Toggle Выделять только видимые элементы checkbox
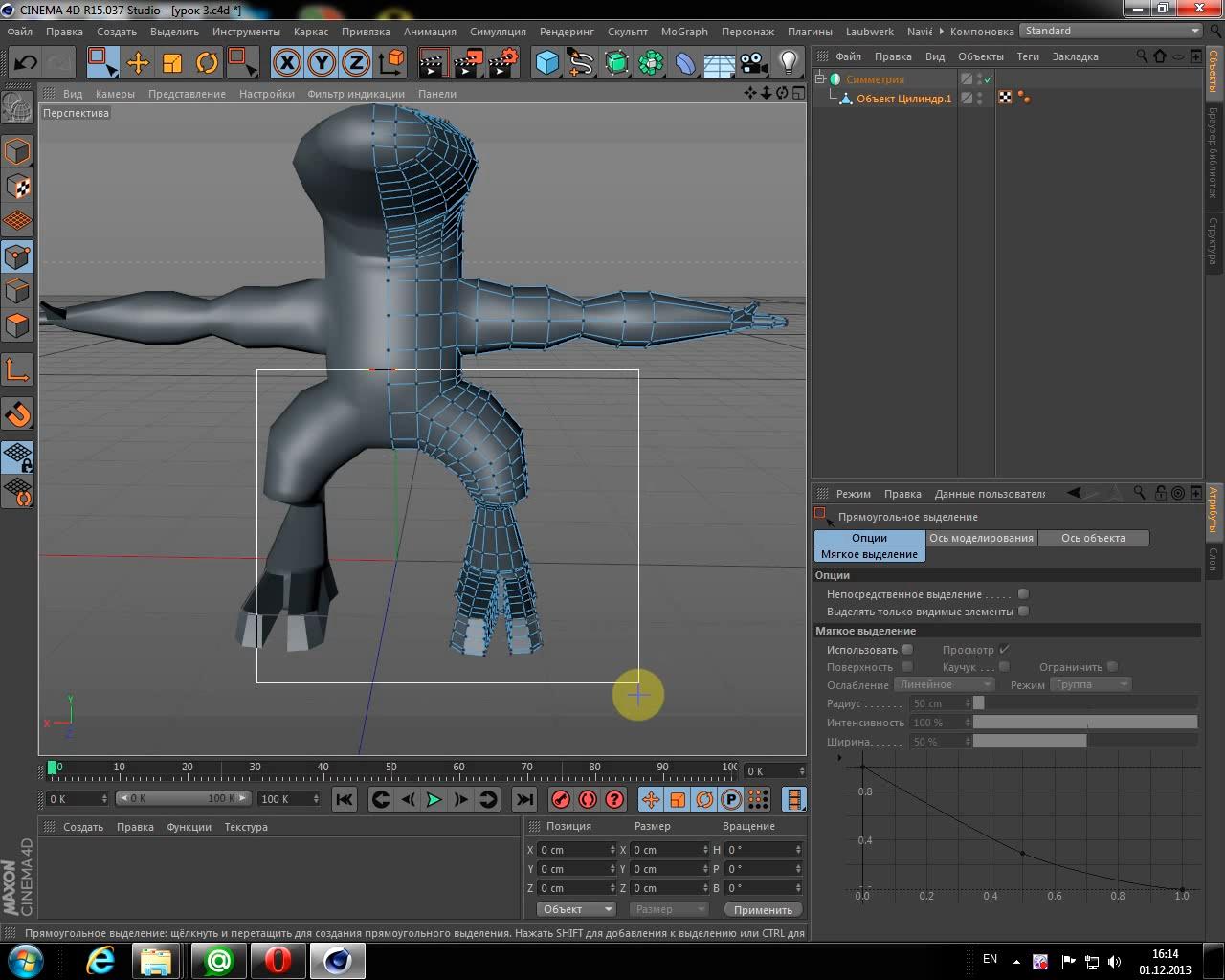1225x980 pixels. pos(1023,612)
